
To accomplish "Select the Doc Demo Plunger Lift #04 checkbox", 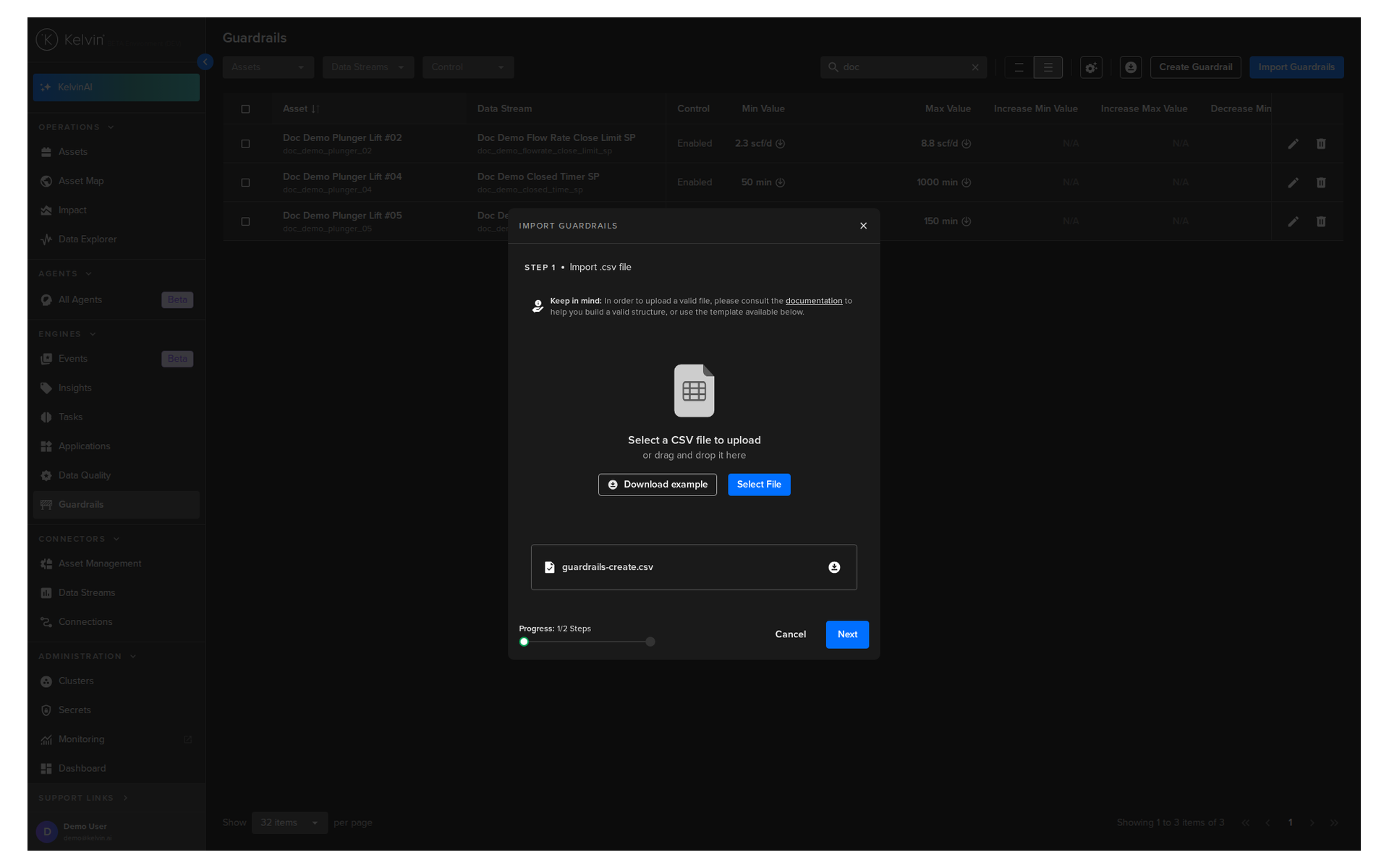I will (245, 183).
